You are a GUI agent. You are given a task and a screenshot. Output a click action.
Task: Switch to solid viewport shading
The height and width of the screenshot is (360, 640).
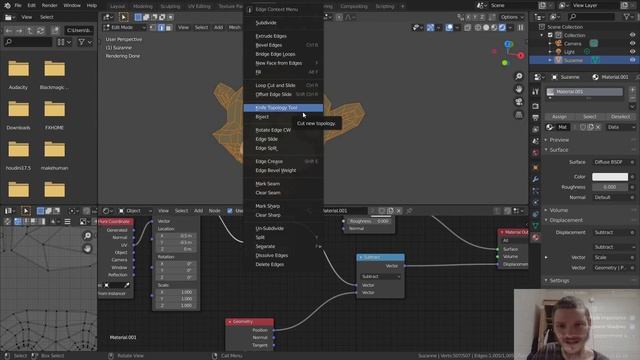point(486,27)
